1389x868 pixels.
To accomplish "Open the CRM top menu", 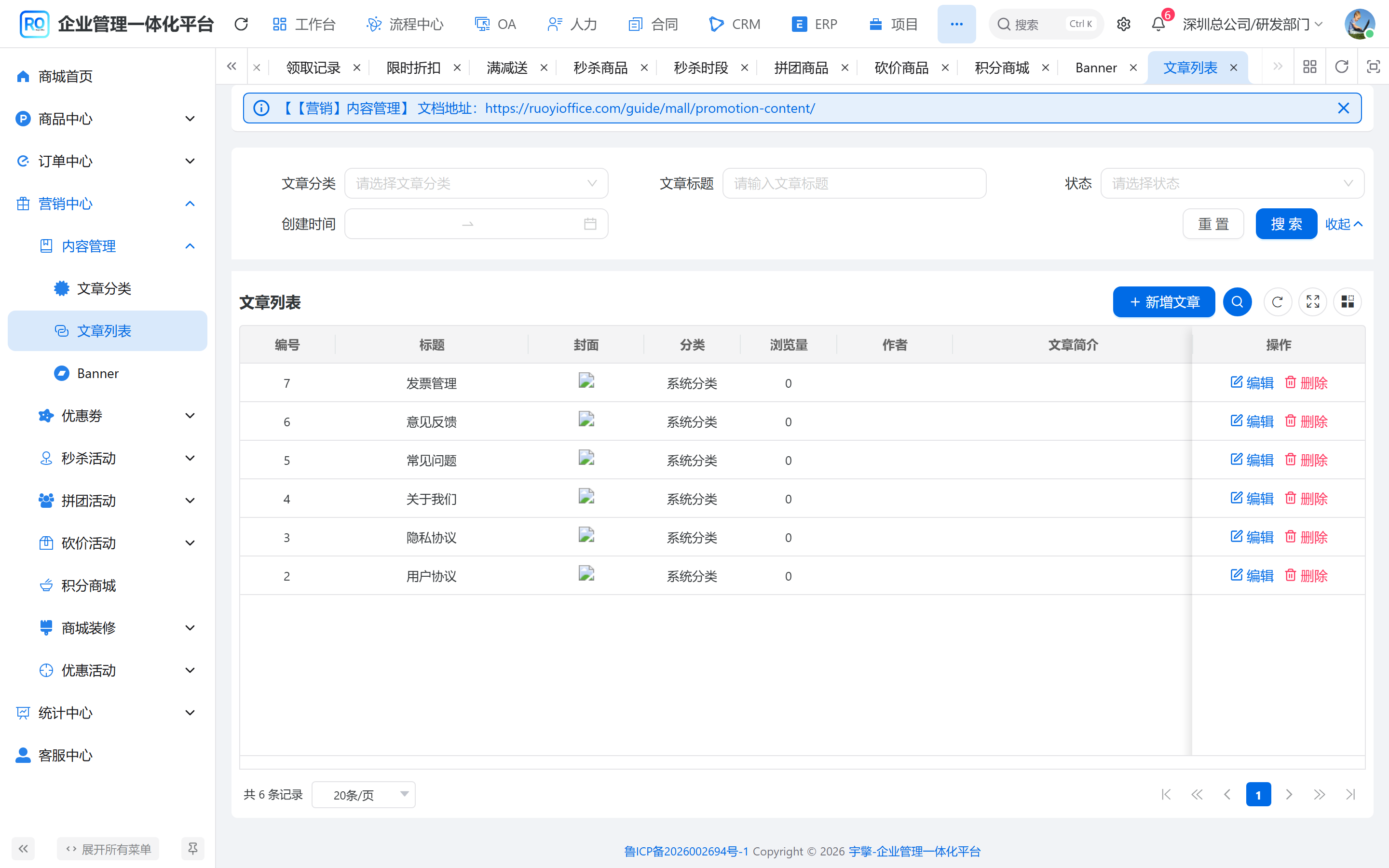I will [x=735, y=24].
